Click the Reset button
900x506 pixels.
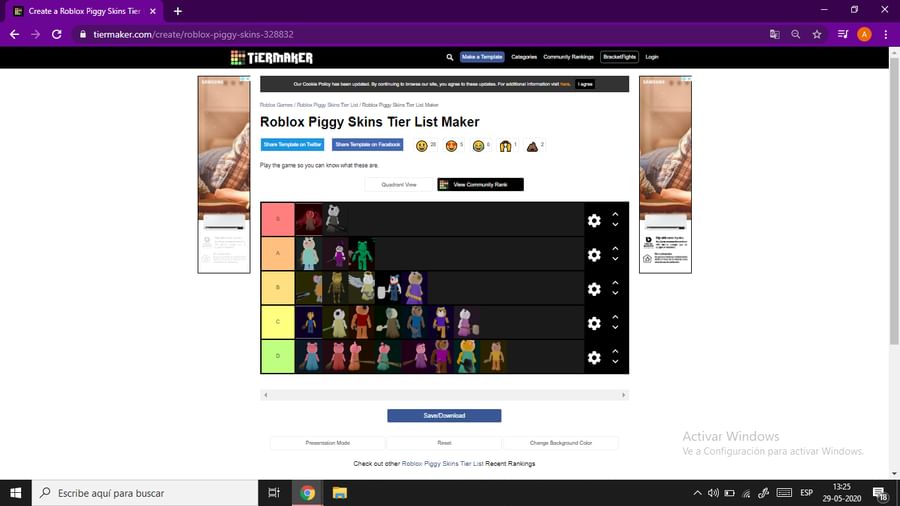pyautogui.click(x=444, y=443)
